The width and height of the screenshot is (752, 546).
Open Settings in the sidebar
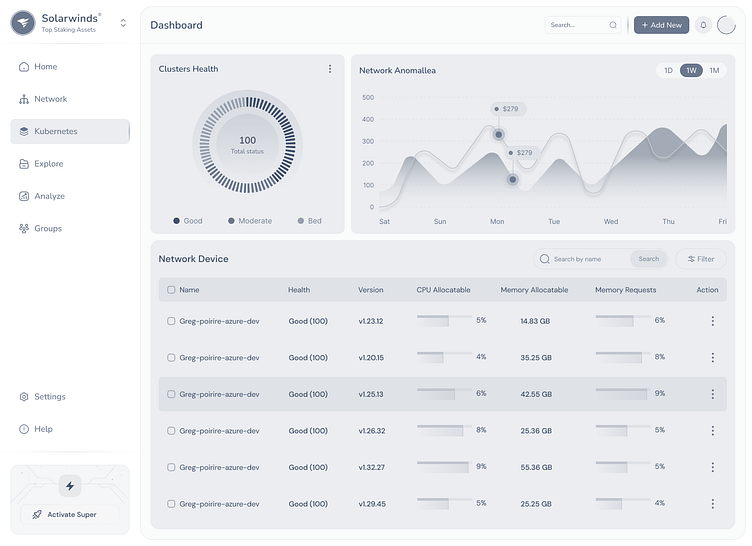pos(49,397)
